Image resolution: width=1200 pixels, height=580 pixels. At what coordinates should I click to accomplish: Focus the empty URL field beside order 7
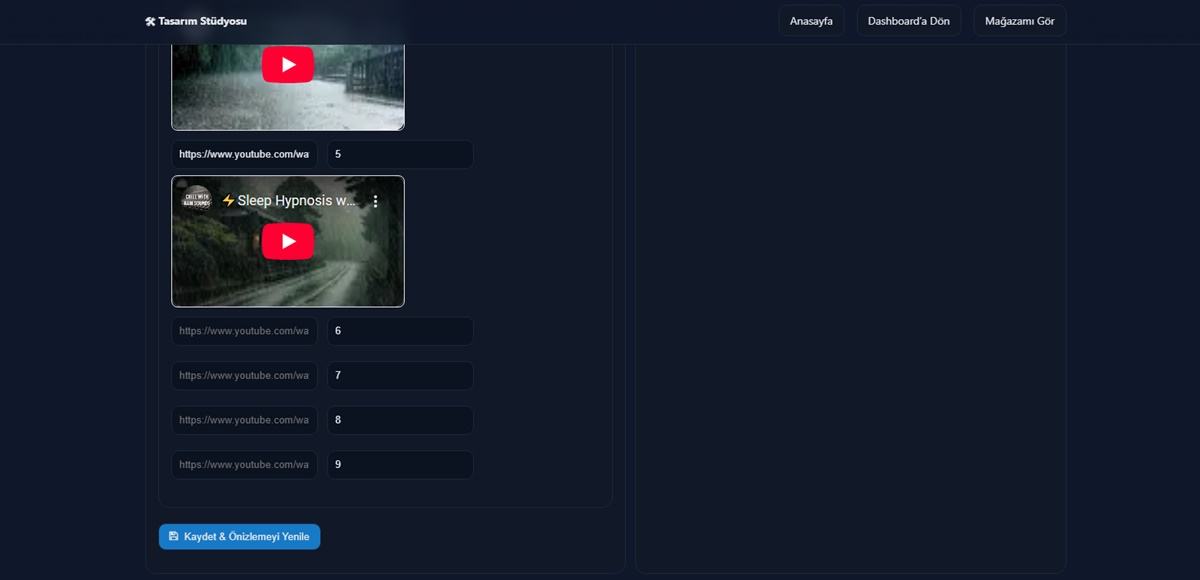point(244,376)
